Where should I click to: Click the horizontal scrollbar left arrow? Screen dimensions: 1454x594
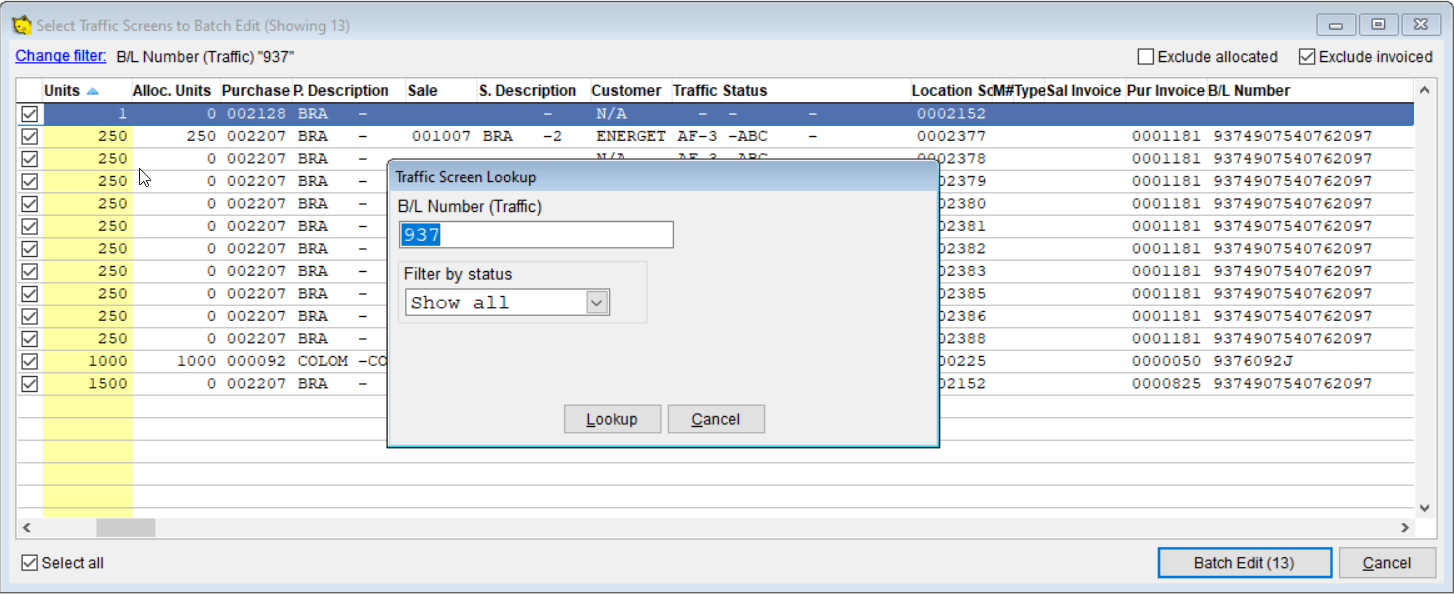click(x=27, y=527)
